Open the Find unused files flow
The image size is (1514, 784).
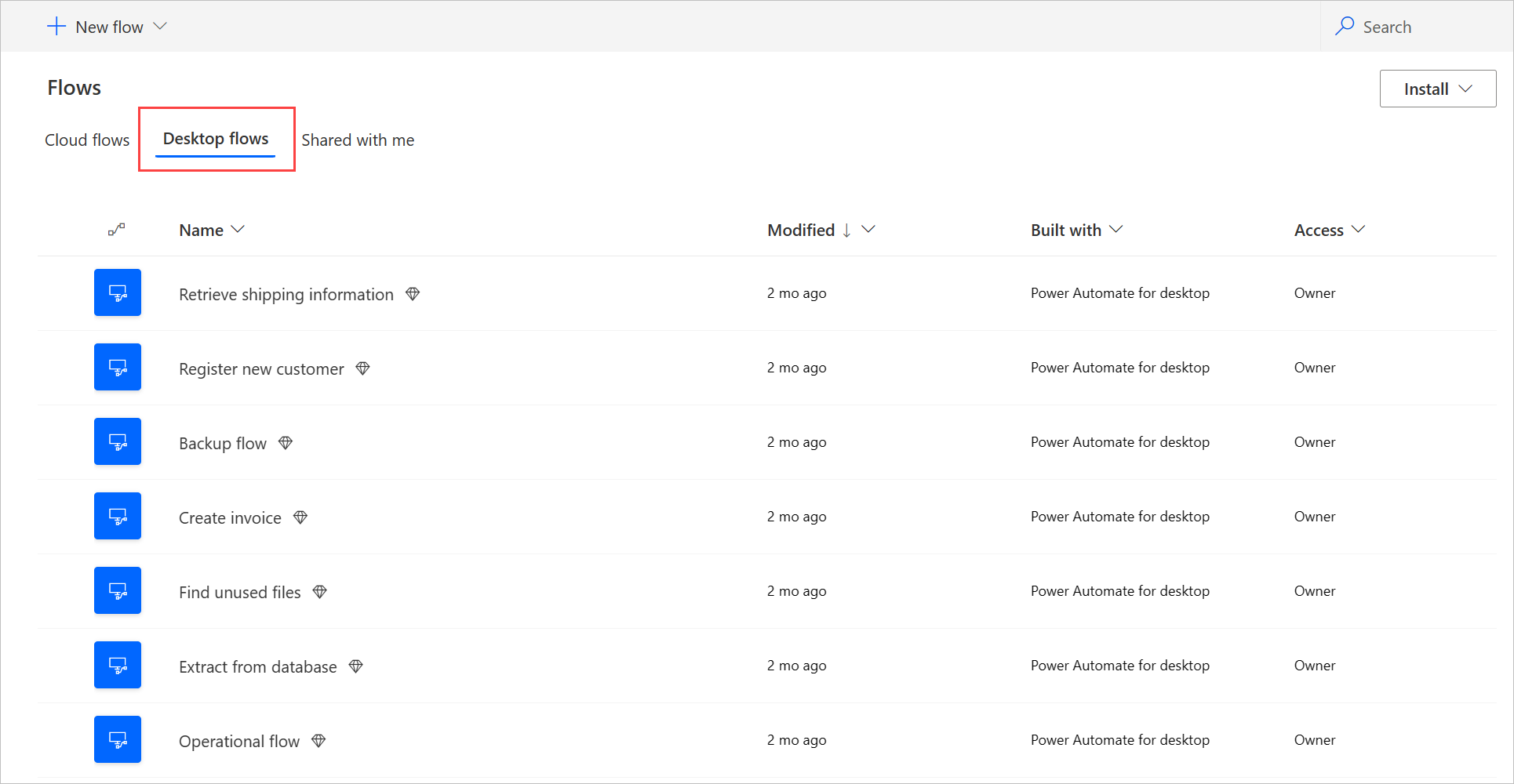pyautogui.click(x=240, y=592)
